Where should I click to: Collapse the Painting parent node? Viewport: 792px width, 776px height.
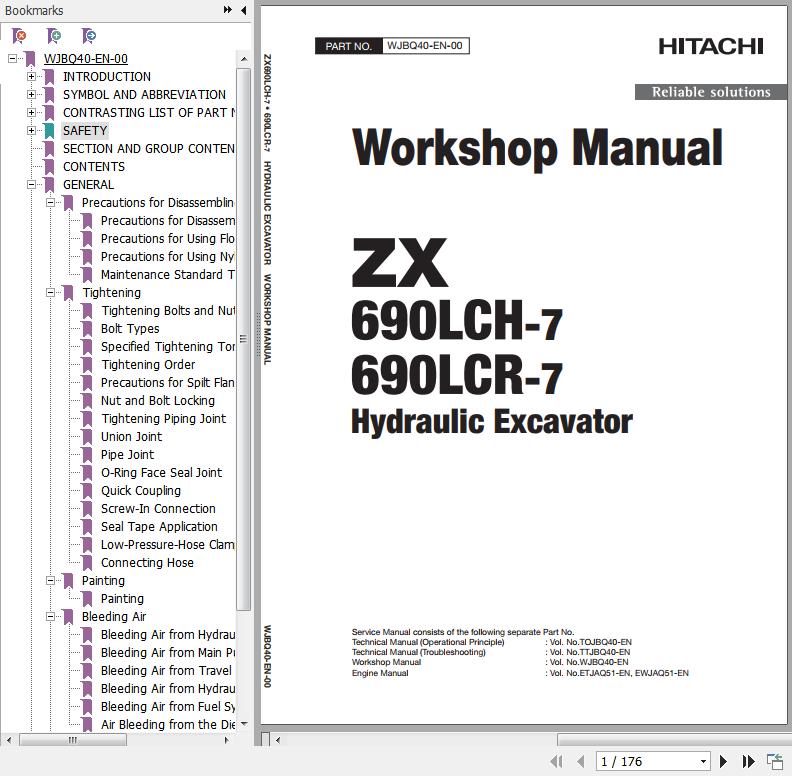click(x=51, y=581)
